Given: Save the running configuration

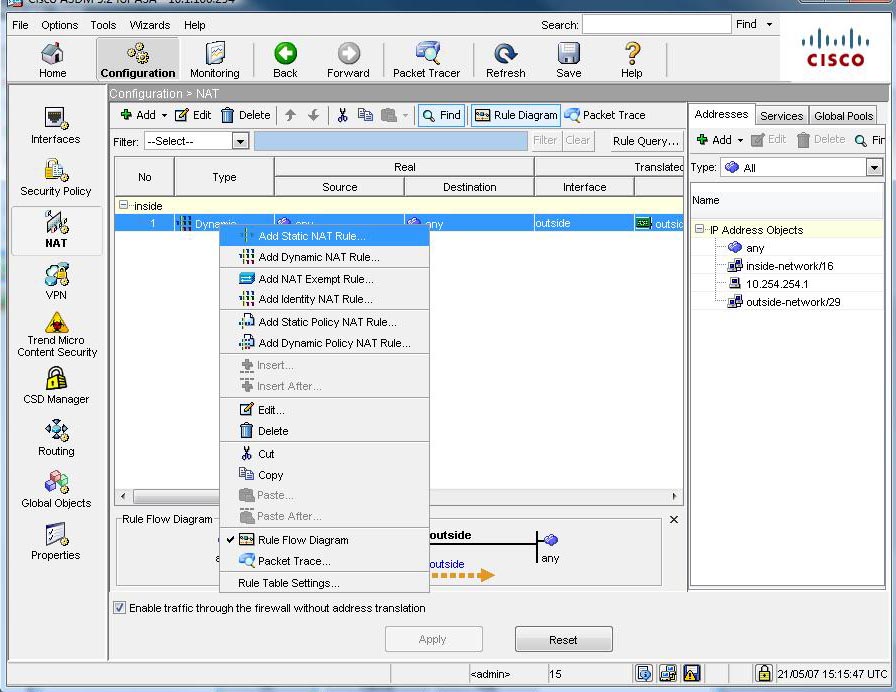Looking at the screenshot, I should pyautogui.click(x=569, y=60).
